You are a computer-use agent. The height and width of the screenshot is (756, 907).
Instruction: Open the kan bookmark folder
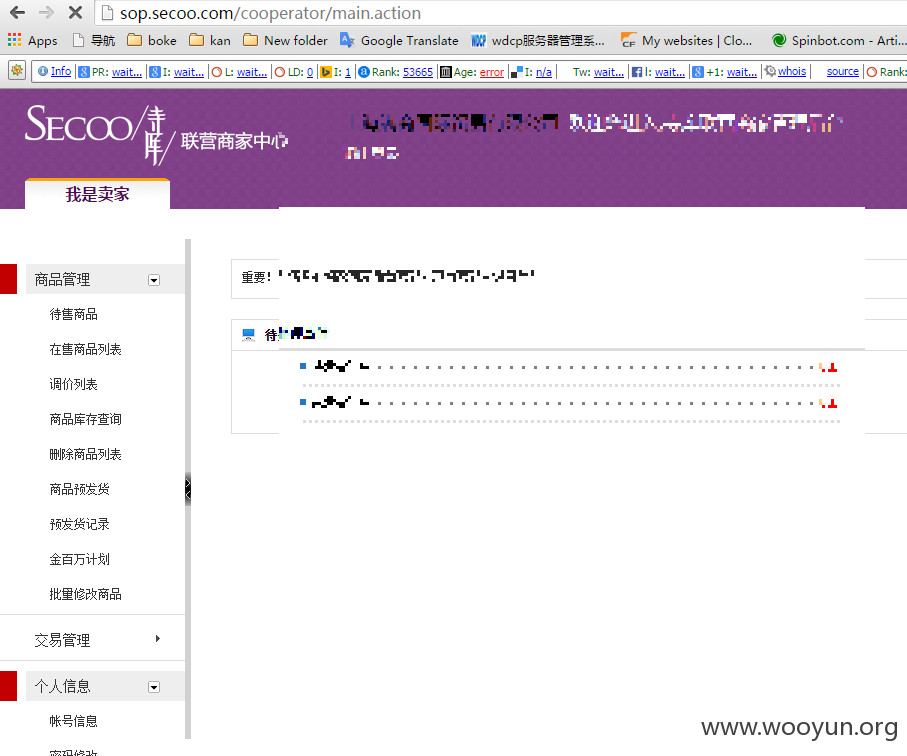(211, 40)
